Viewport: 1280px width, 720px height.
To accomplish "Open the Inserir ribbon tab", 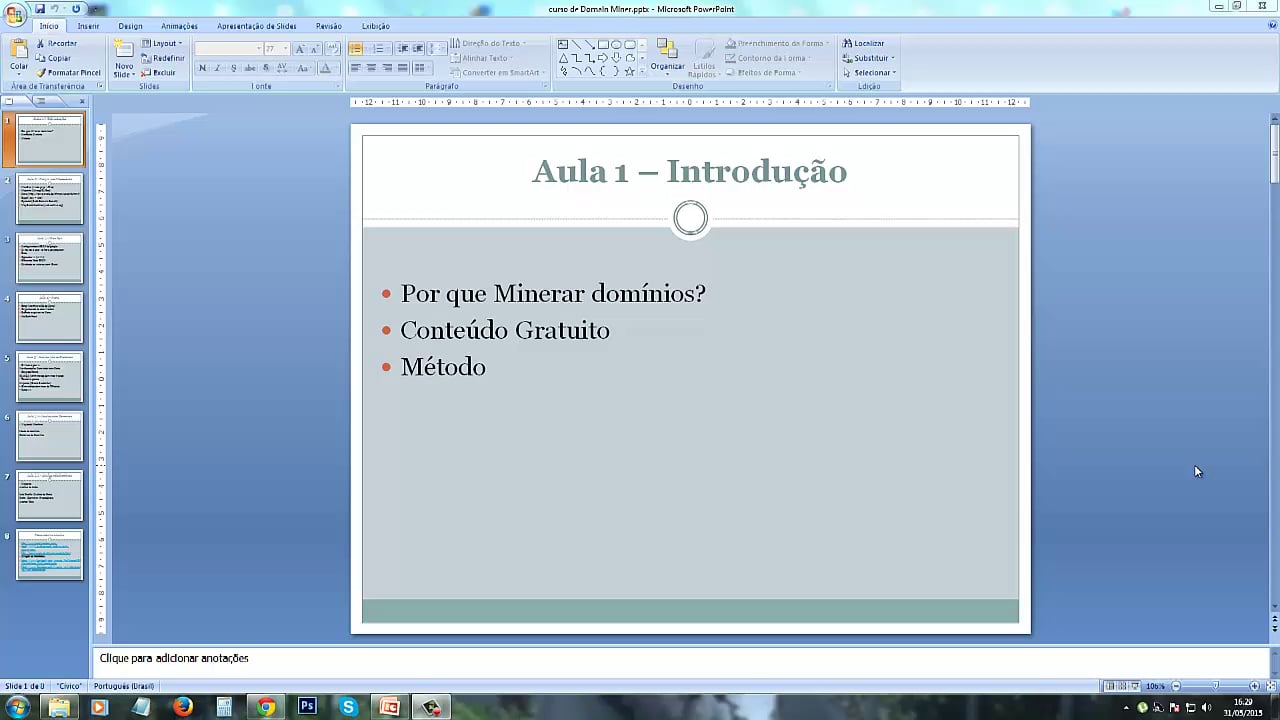I will coord(88,26).
